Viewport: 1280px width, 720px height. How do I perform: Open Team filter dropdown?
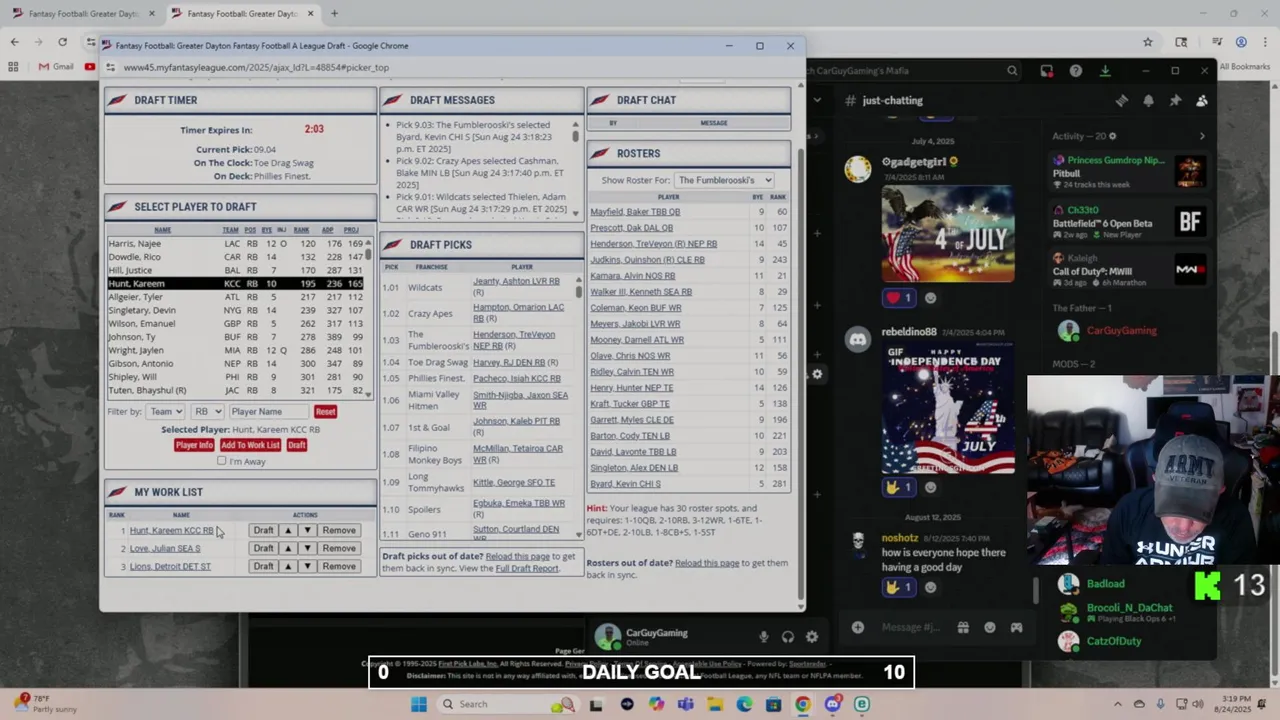(x=165, y=411)
